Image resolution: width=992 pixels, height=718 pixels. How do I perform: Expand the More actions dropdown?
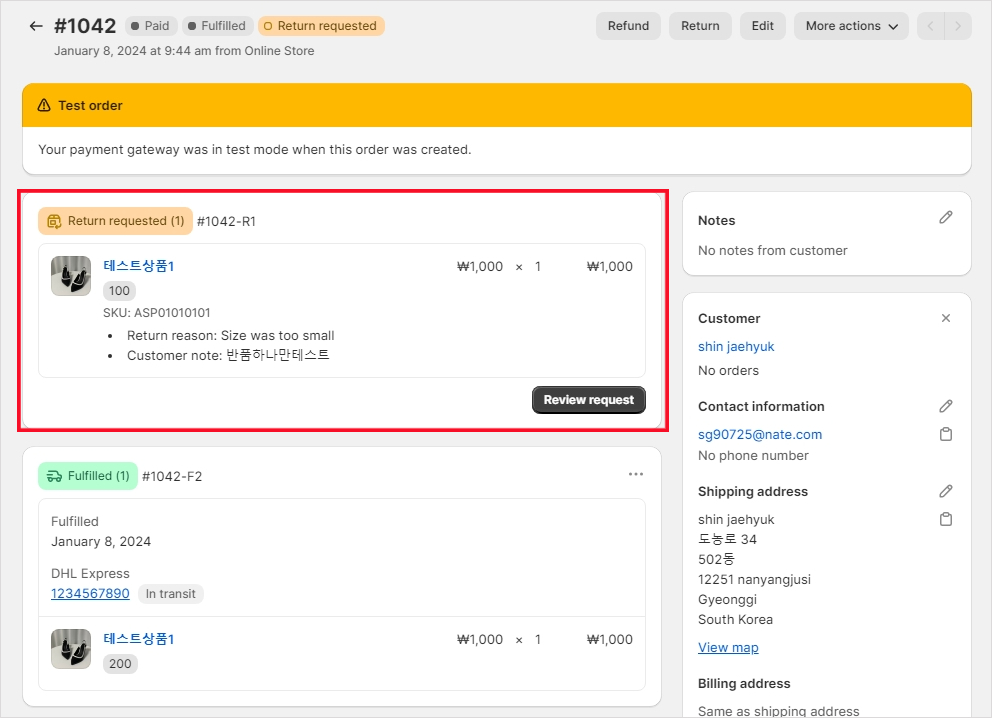pos(851,26)
